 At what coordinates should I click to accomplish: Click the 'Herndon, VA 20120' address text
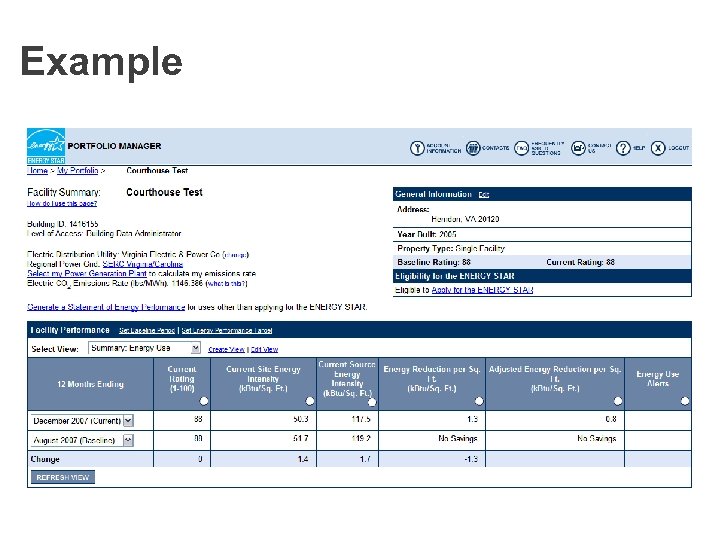coord(465,219)
